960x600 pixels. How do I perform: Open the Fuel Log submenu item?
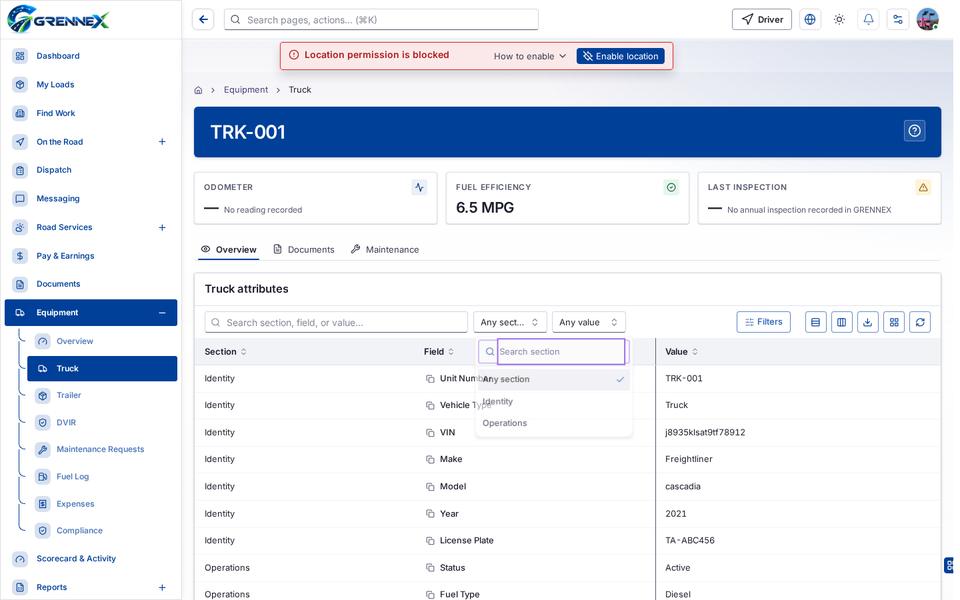(x=102, y=476)
